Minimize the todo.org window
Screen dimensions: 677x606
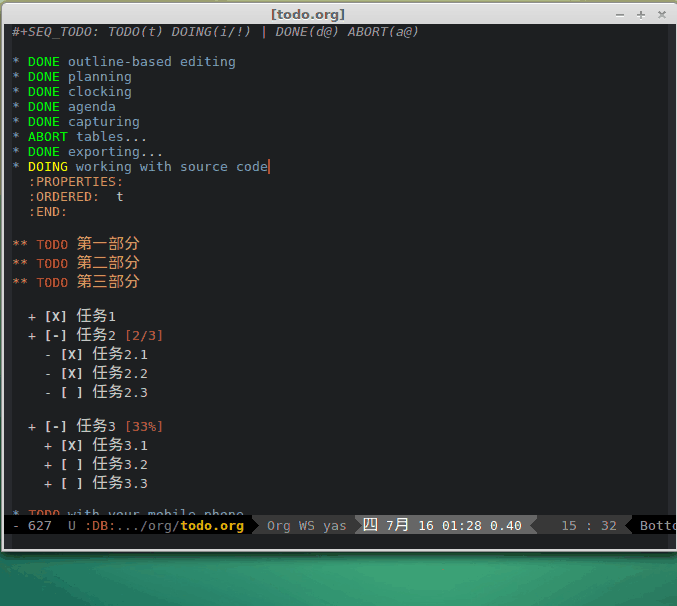[x=620, y=15]
